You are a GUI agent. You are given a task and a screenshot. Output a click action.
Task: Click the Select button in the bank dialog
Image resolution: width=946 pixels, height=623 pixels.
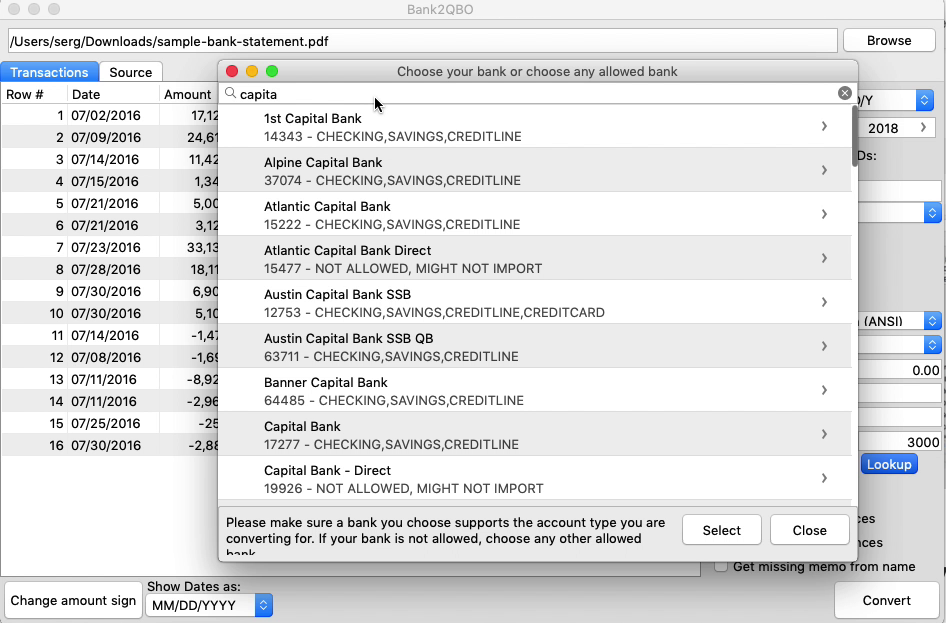tap(722, 530)
